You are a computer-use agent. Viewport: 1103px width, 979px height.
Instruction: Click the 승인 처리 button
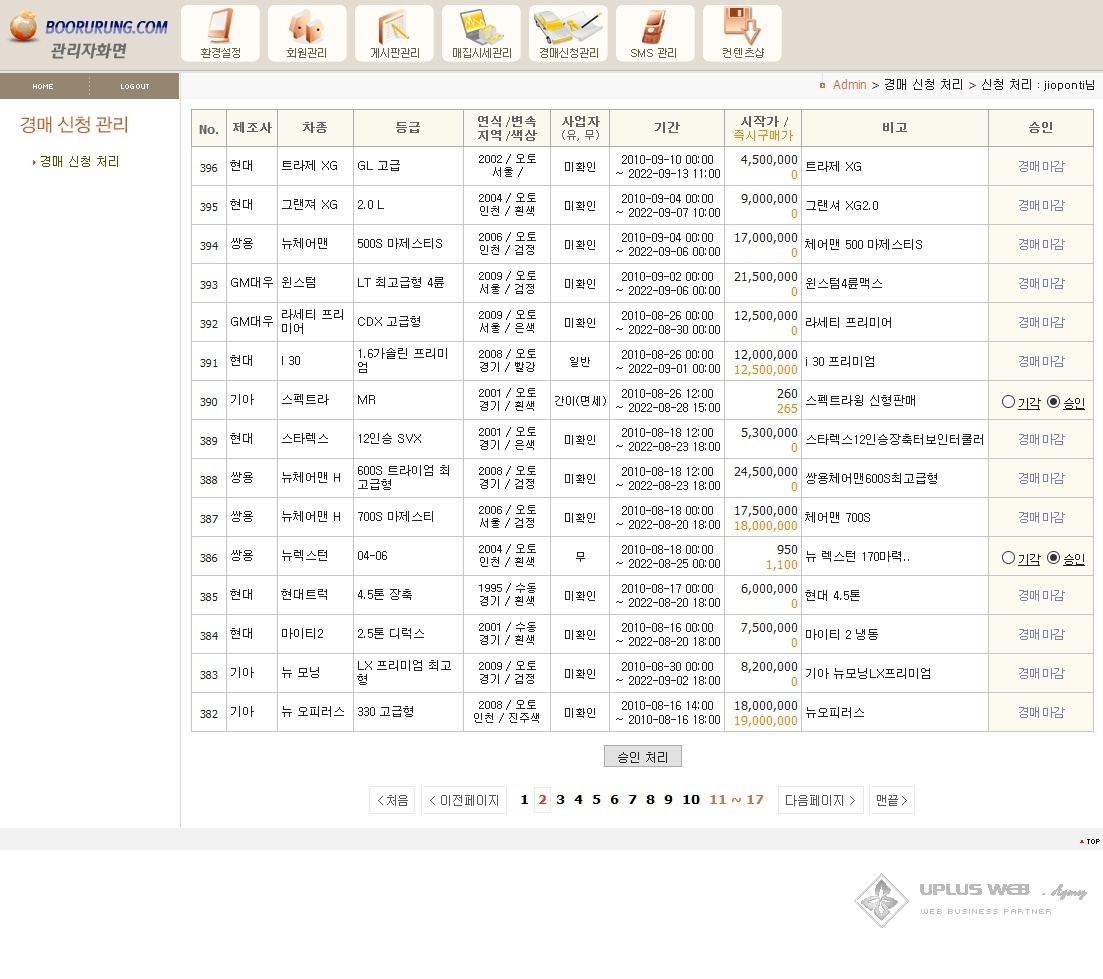tap(643, 757)
